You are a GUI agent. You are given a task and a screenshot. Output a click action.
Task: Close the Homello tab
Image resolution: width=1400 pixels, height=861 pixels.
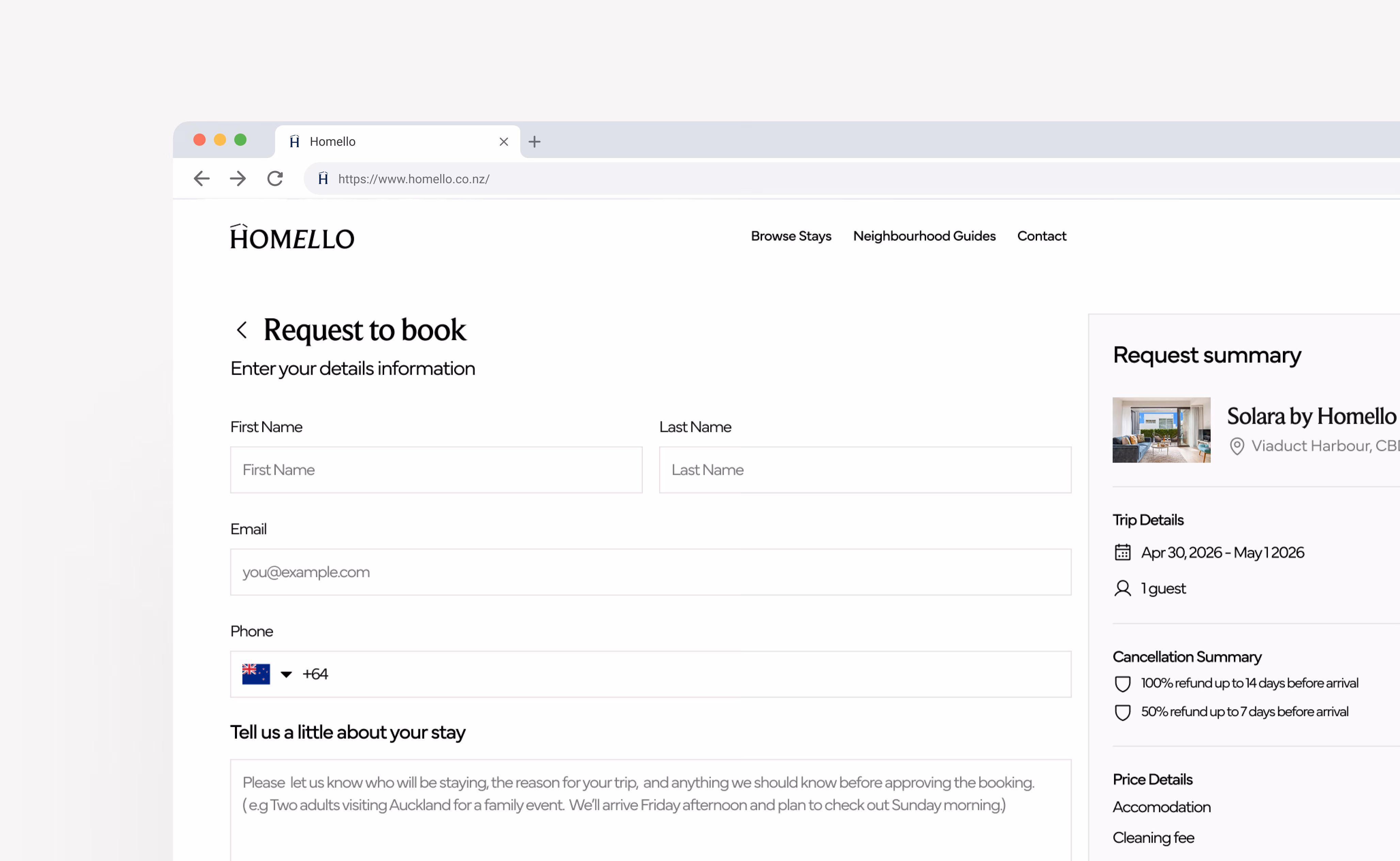pyautogui.click(x=504, y=142)
